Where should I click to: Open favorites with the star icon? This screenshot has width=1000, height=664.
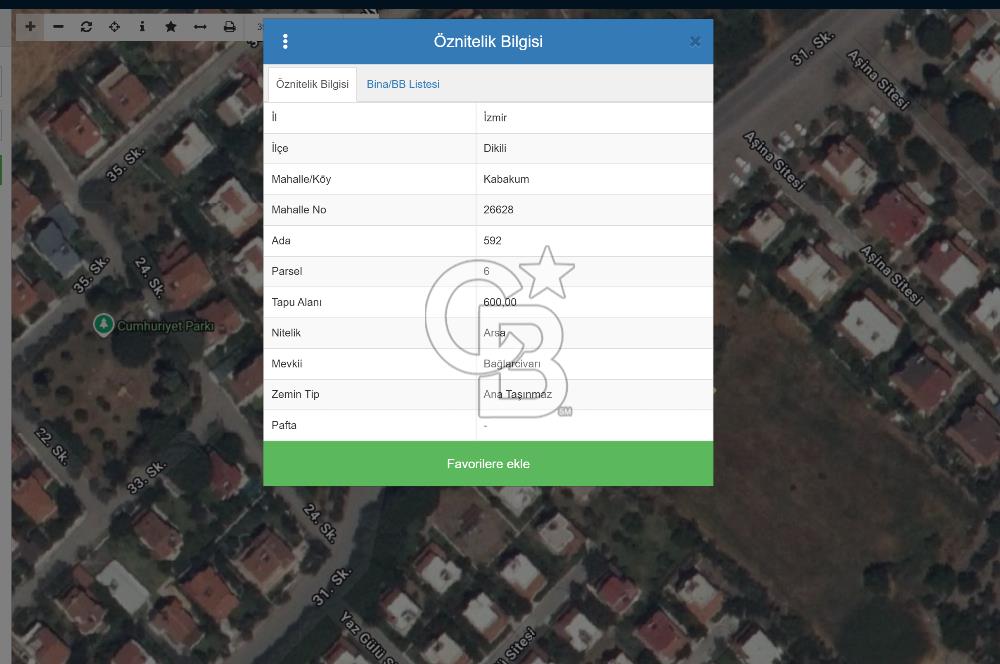click(170, 27)
